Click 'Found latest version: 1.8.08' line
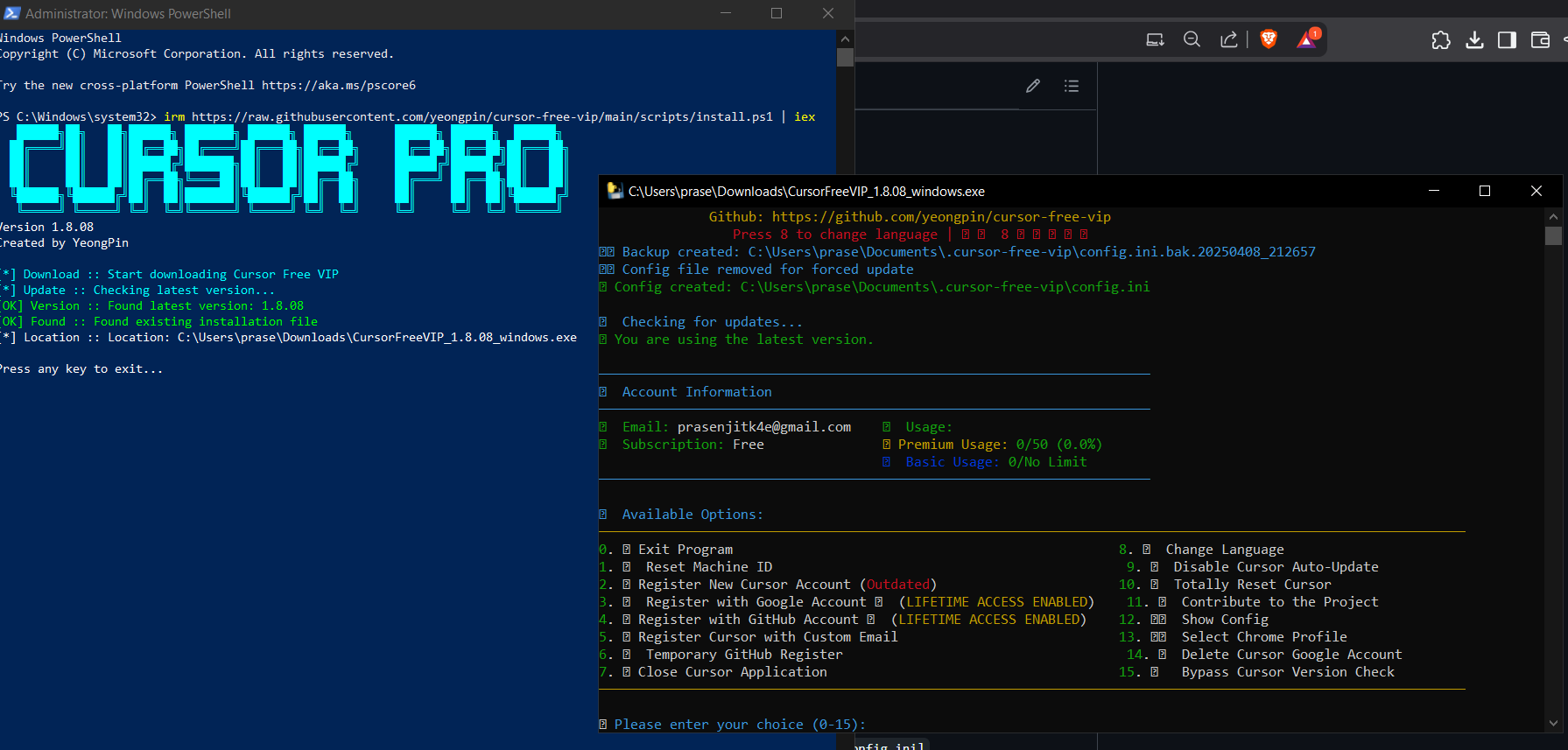Viewport: 1568px width, 750px height. pos(151,305)
